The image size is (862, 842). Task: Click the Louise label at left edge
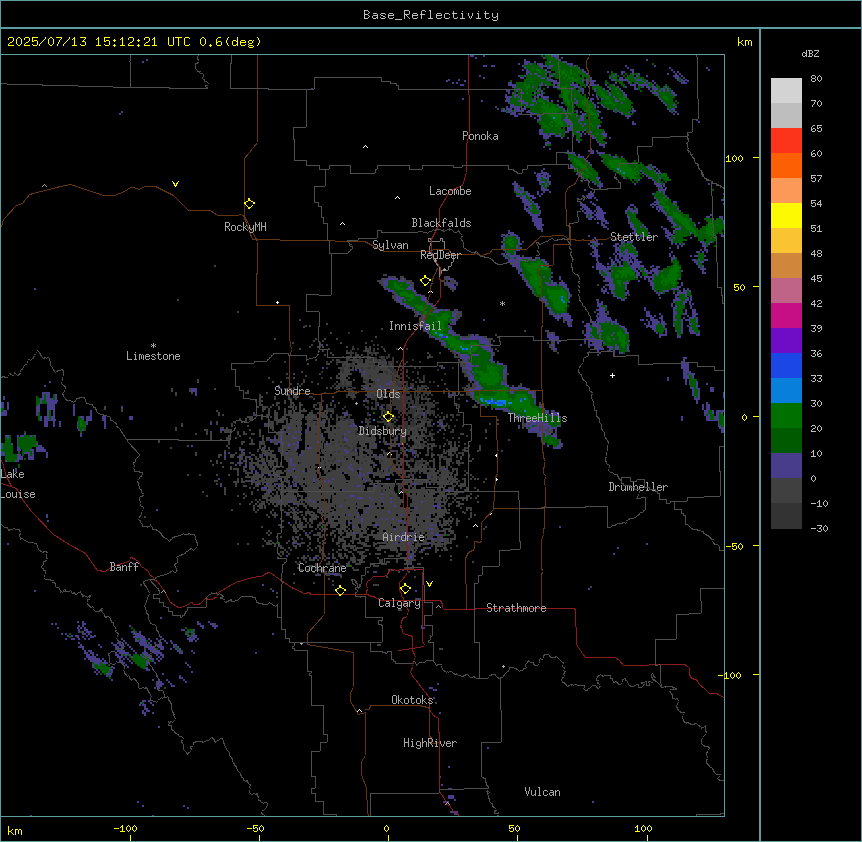(x=18, y=494)
